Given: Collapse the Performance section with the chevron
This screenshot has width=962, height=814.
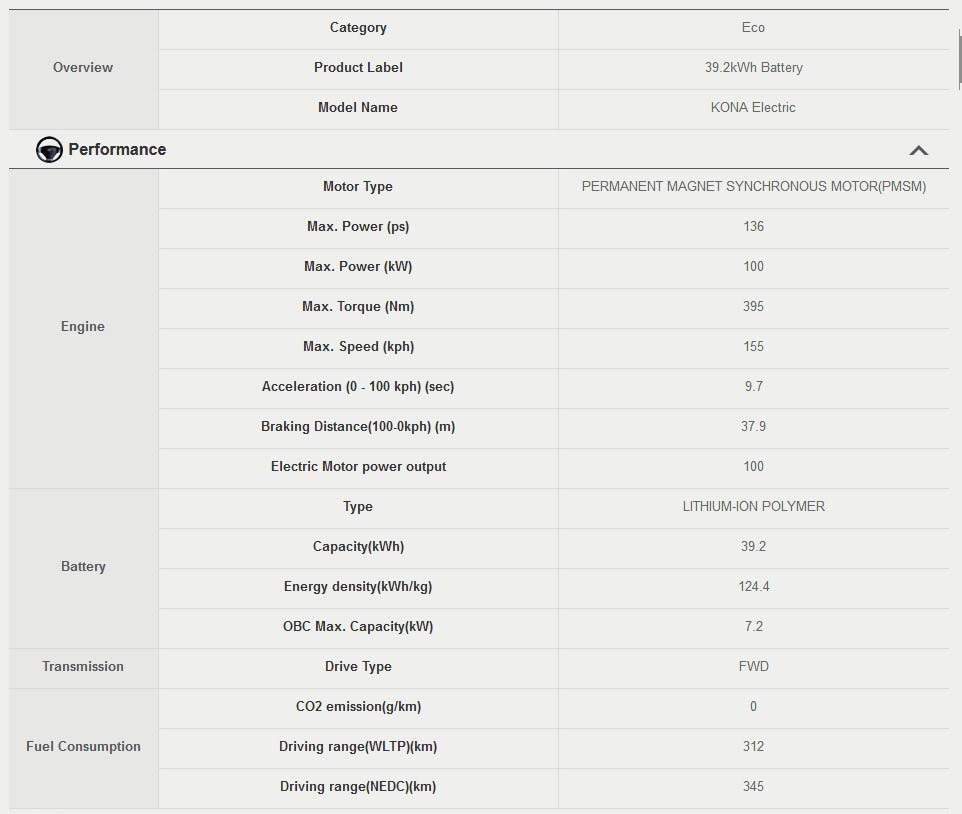Looking at the screenshot, I should [x=918, y=150].
